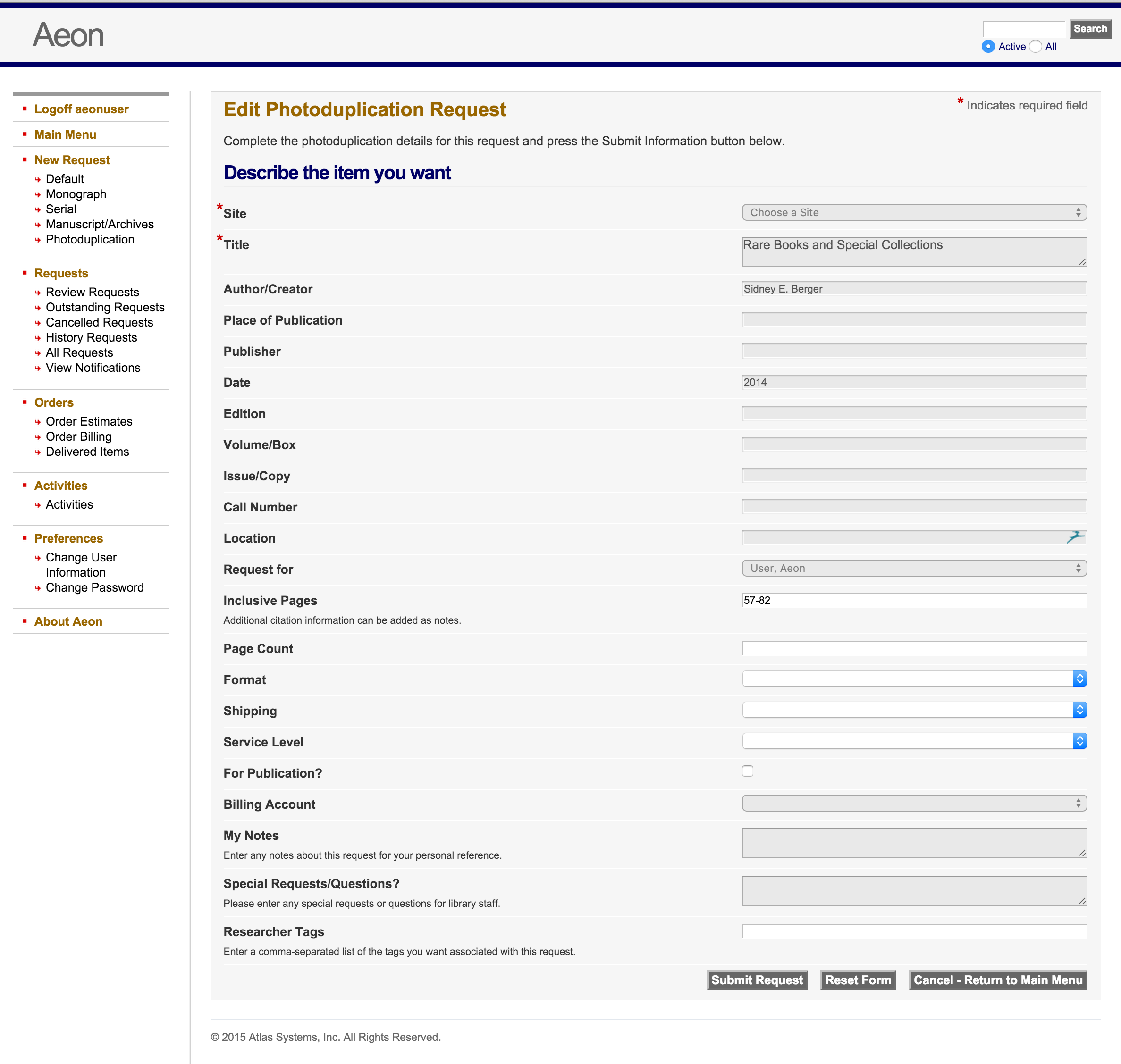Click the Volume/Box field
The image size is (1121, 1064).
[914, 444]
